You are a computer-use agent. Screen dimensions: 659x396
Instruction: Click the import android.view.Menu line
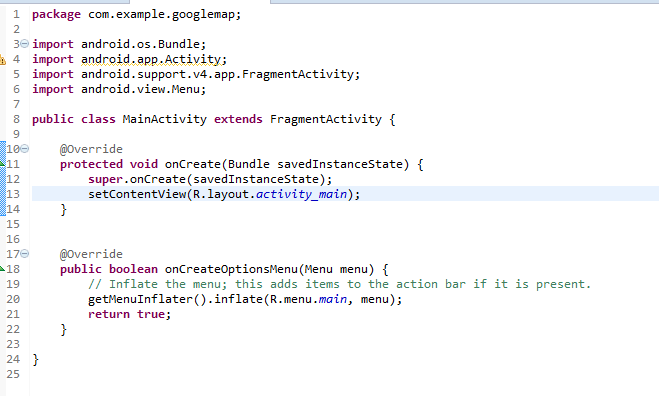click(x=119, y=89)
